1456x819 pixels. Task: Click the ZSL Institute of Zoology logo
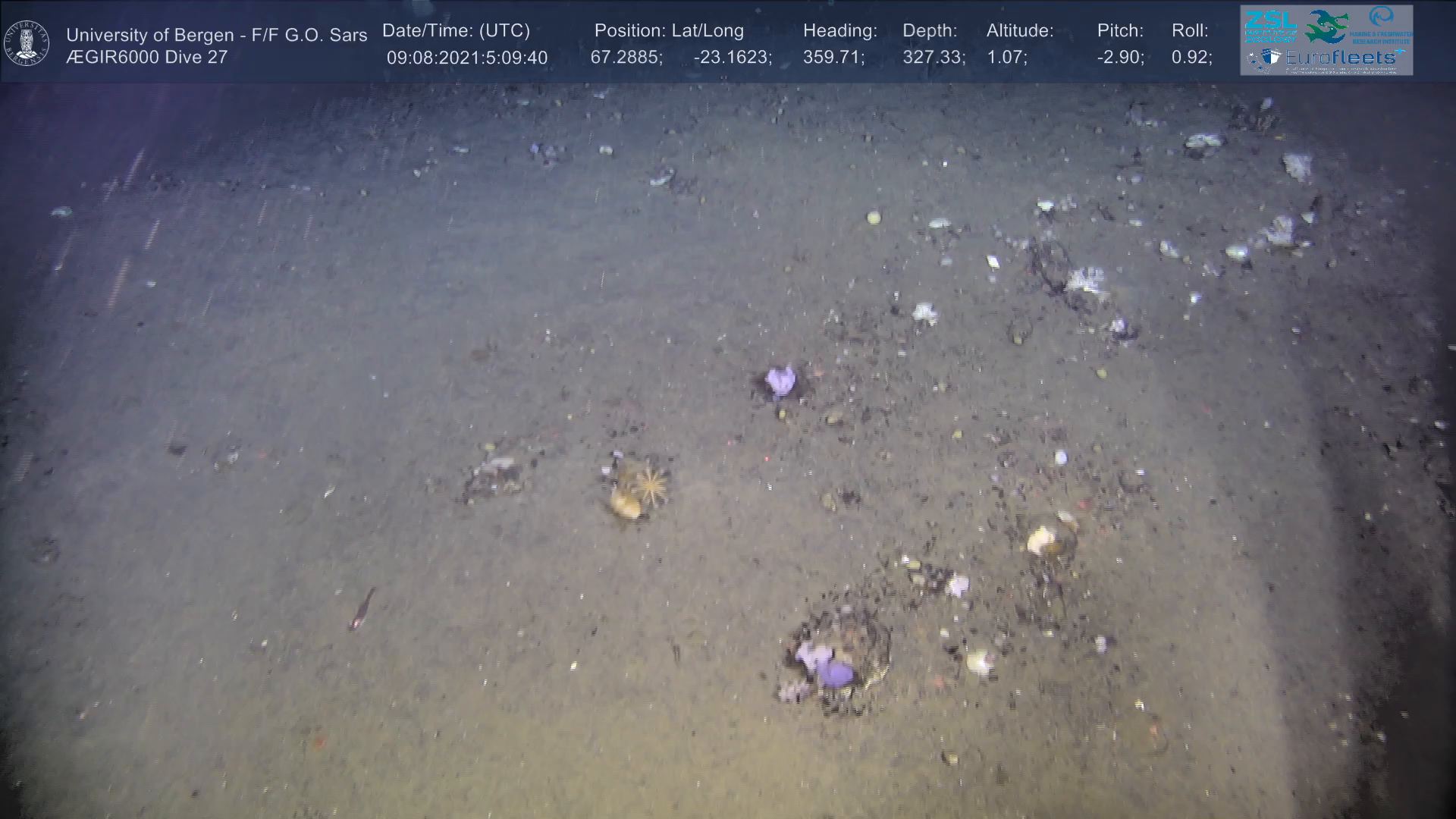click(x=1272, y=27)
